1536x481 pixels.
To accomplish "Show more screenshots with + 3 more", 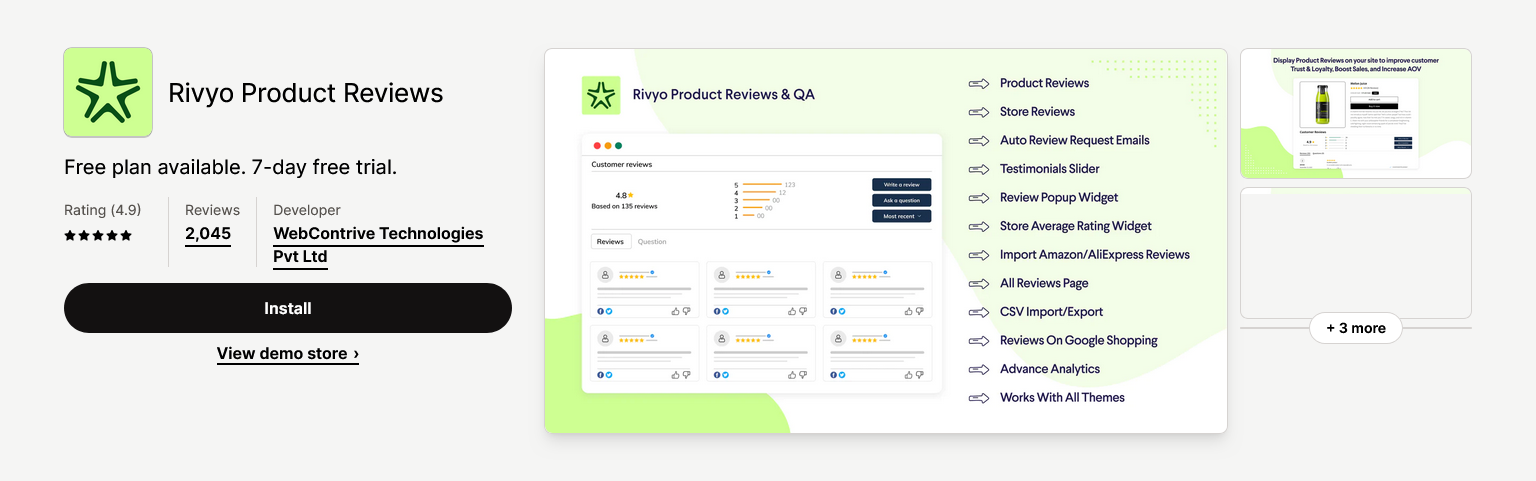I will tap(1356, 328).
